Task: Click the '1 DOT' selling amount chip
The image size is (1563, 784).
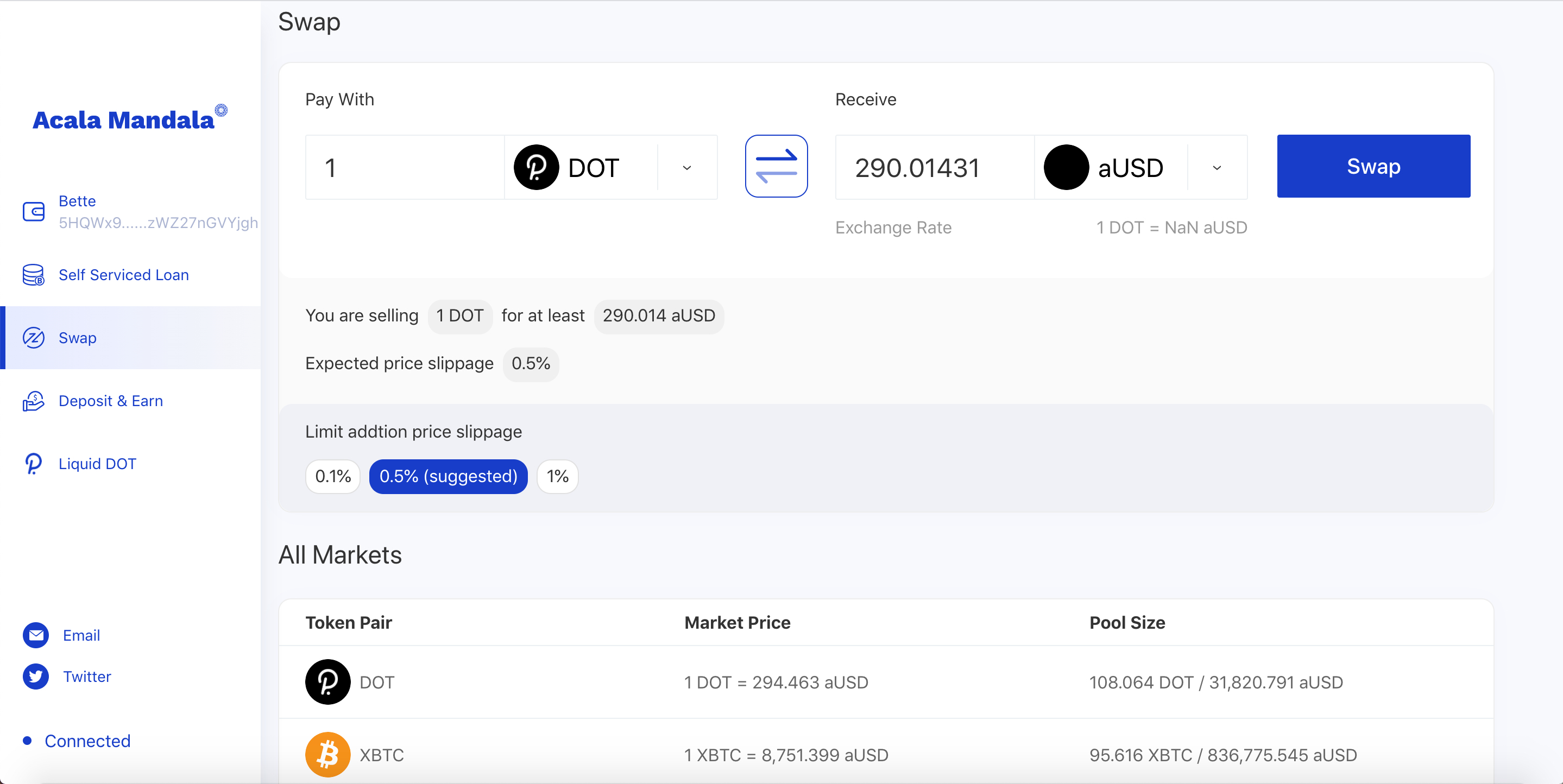Action: pos(460,316)
